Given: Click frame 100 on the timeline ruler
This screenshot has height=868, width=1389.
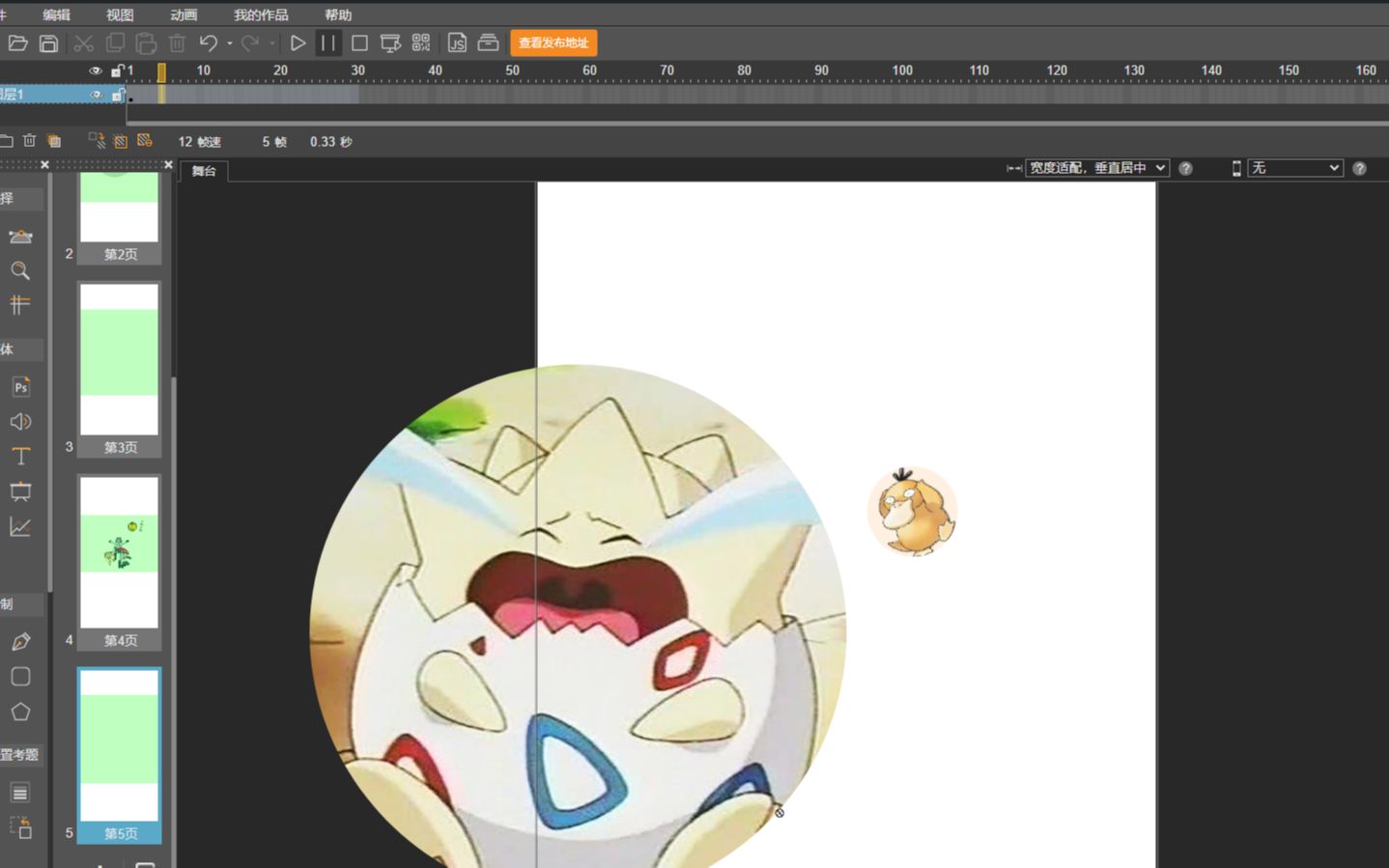Looking at the screenshot, I should [x=902, y=70].
